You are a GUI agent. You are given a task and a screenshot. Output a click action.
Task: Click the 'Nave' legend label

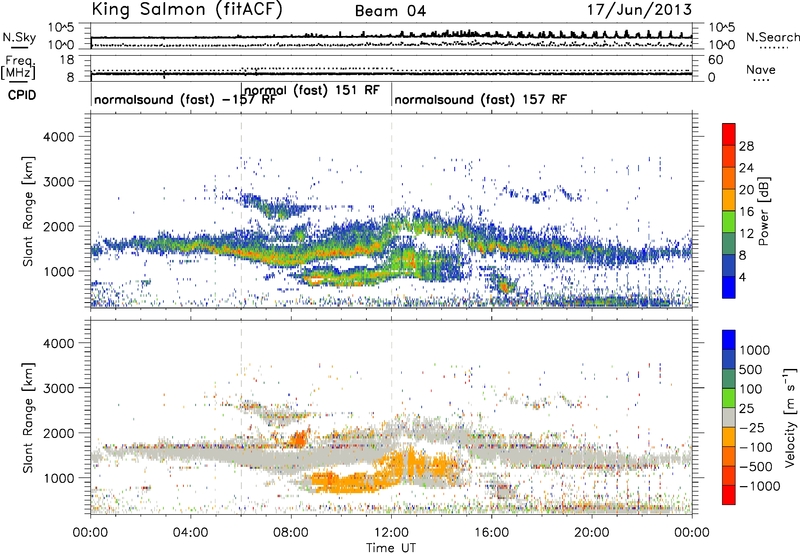pos(761,69)
